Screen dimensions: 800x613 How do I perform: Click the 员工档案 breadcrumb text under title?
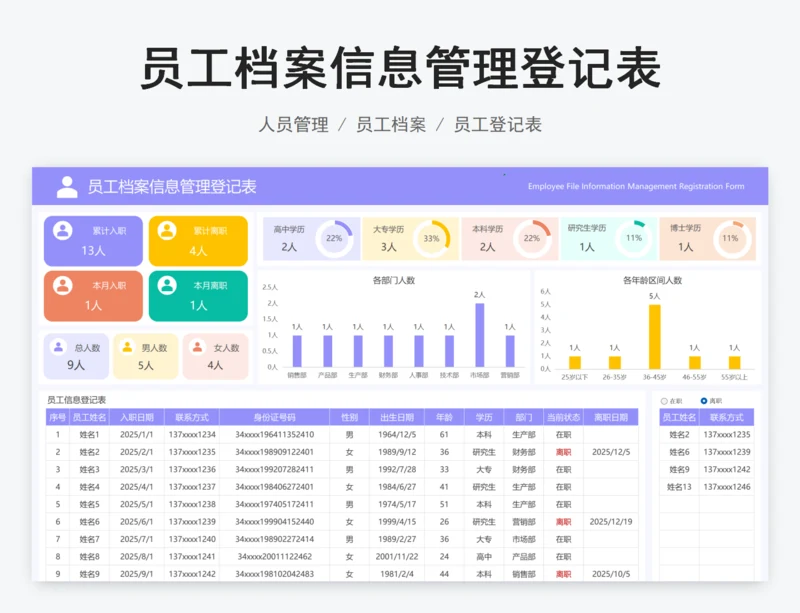pos(391,125)
